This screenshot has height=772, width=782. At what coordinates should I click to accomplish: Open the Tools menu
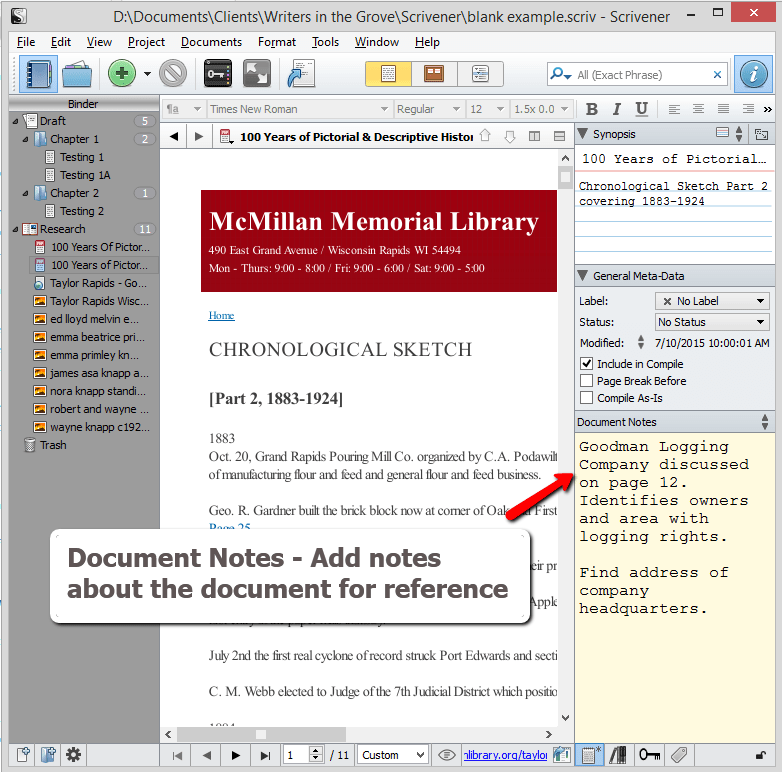[325, 42]
